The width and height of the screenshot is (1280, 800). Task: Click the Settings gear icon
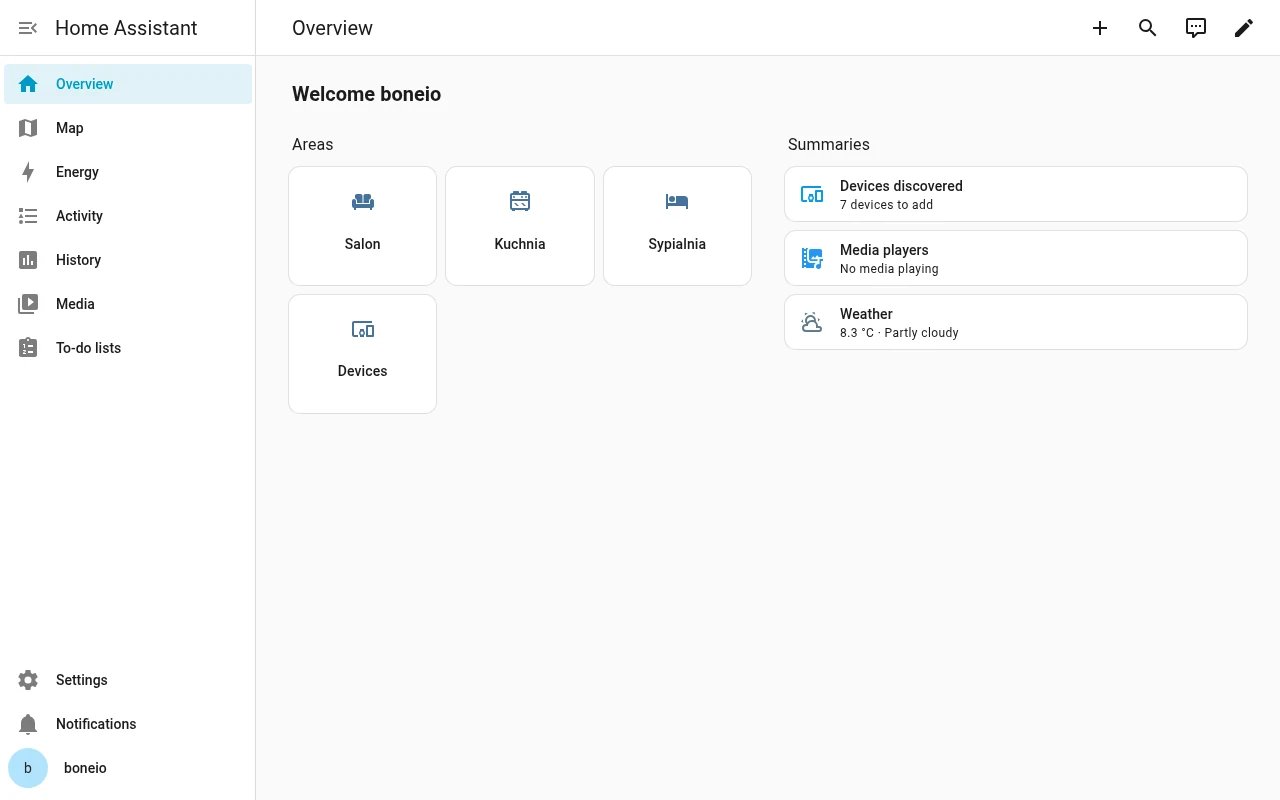pos(28,680)
